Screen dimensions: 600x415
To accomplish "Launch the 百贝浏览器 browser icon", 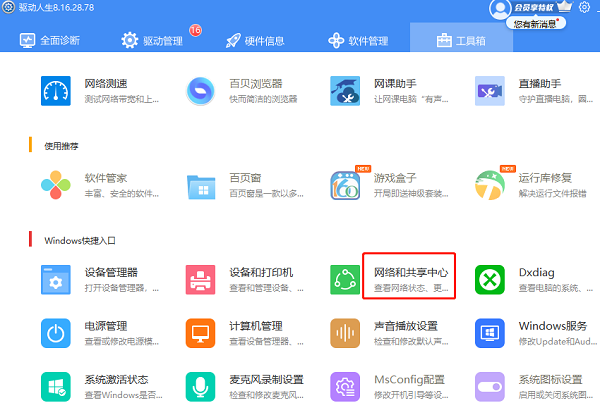I will [200, 91].
